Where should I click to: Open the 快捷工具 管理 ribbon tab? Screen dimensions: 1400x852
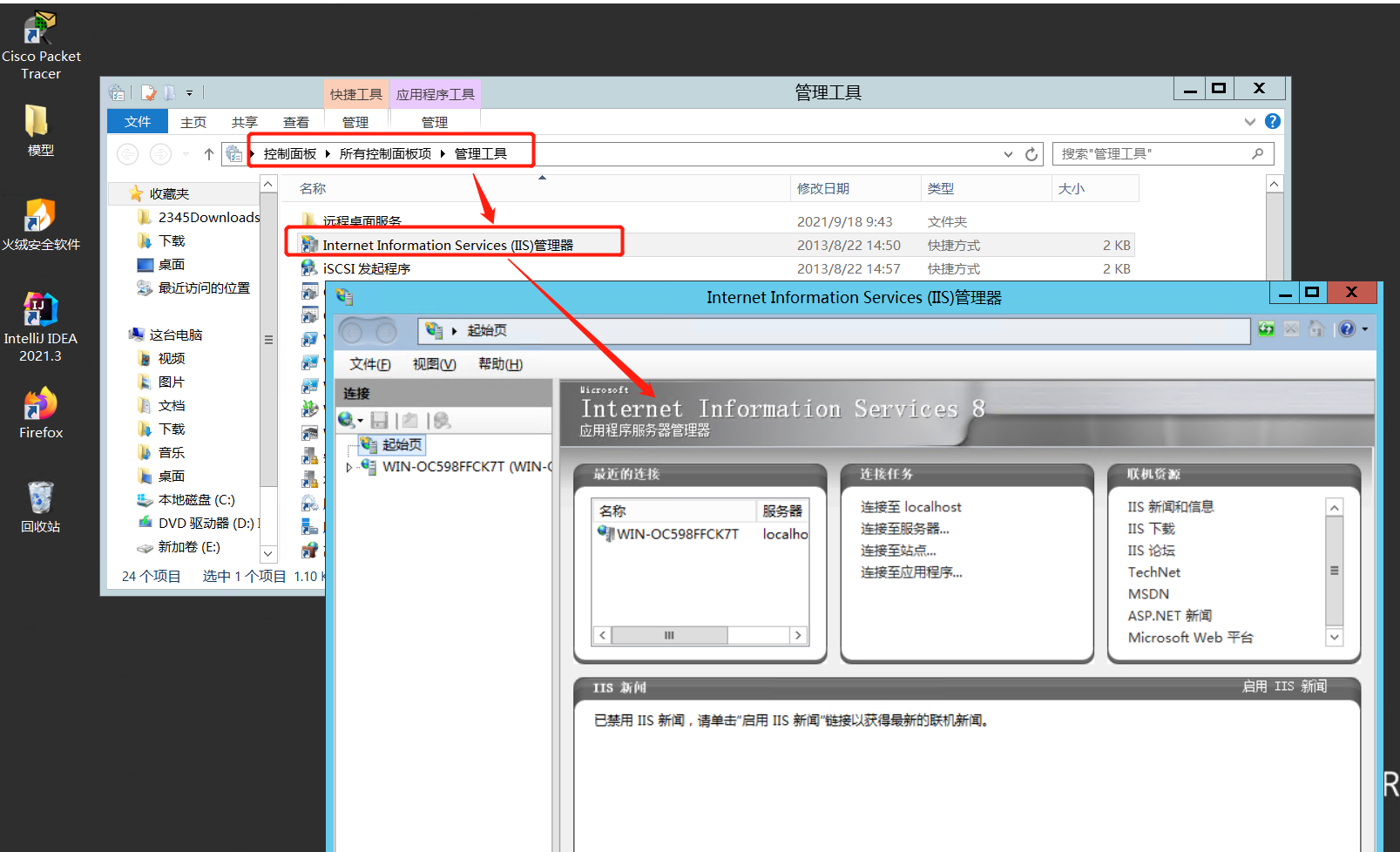(355, 122)
